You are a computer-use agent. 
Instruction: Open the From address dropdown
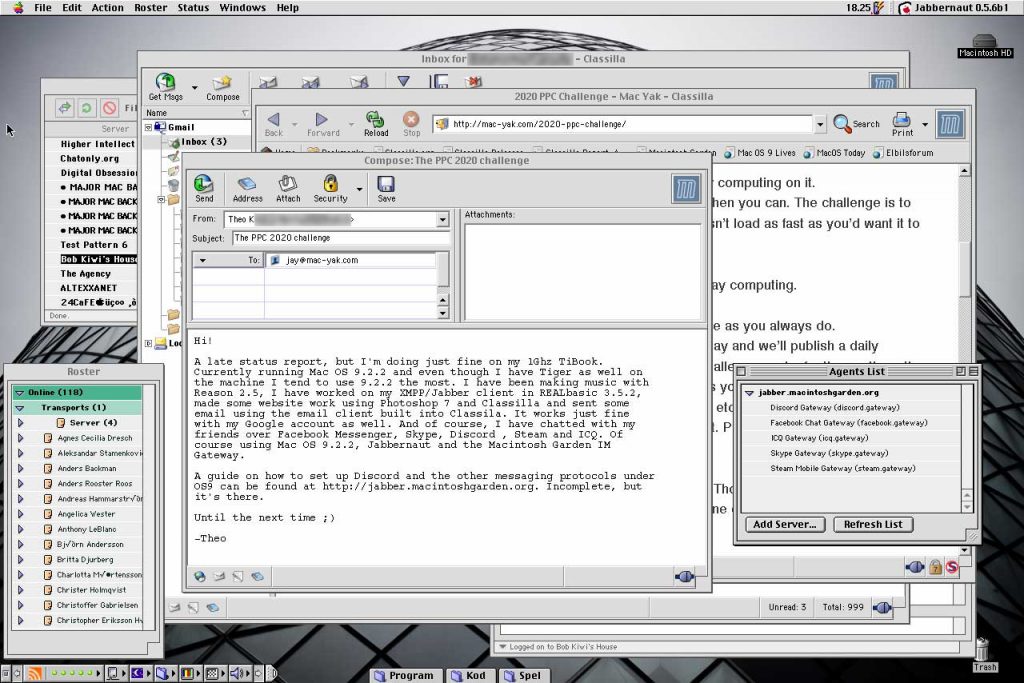[443, 219]
